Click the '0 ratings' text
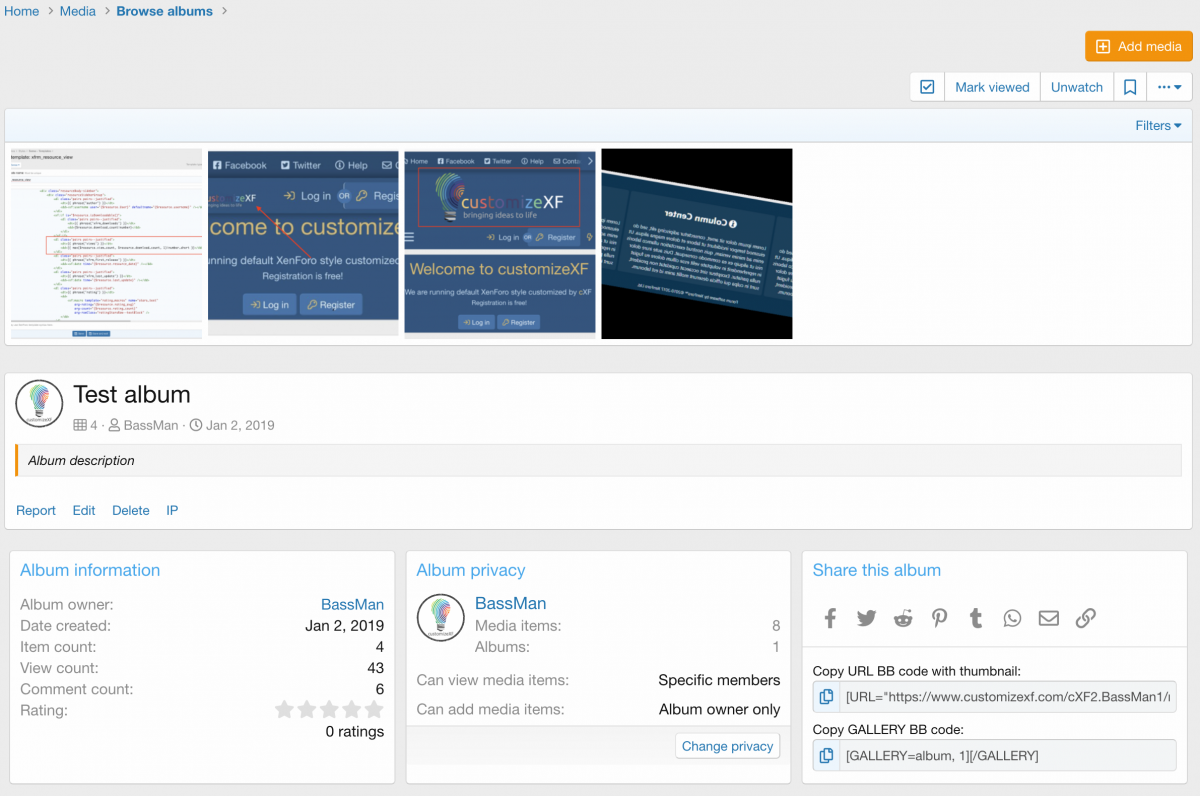Screen dimensions: 1200x796 tap(355, 731)
